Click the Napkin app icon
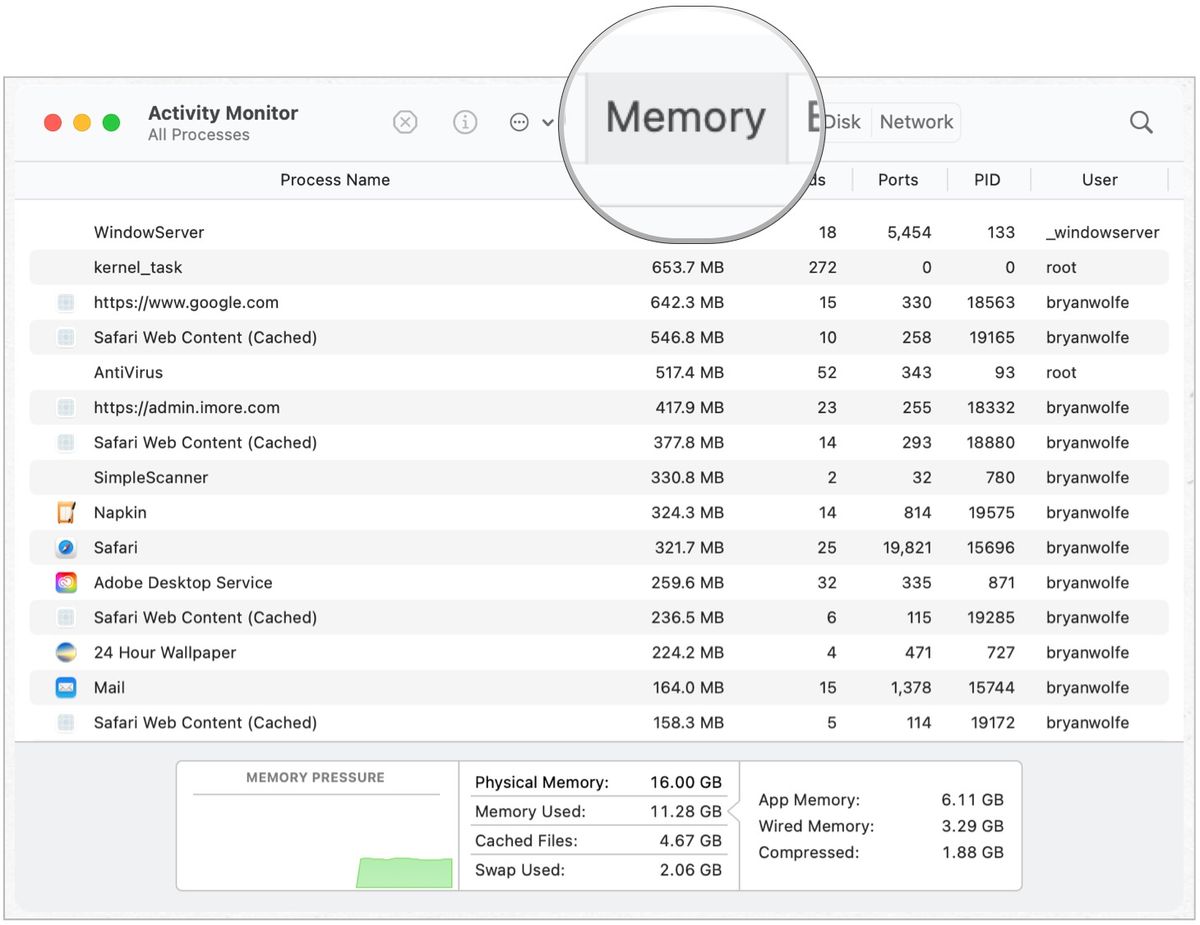 (x=66, y=512)
